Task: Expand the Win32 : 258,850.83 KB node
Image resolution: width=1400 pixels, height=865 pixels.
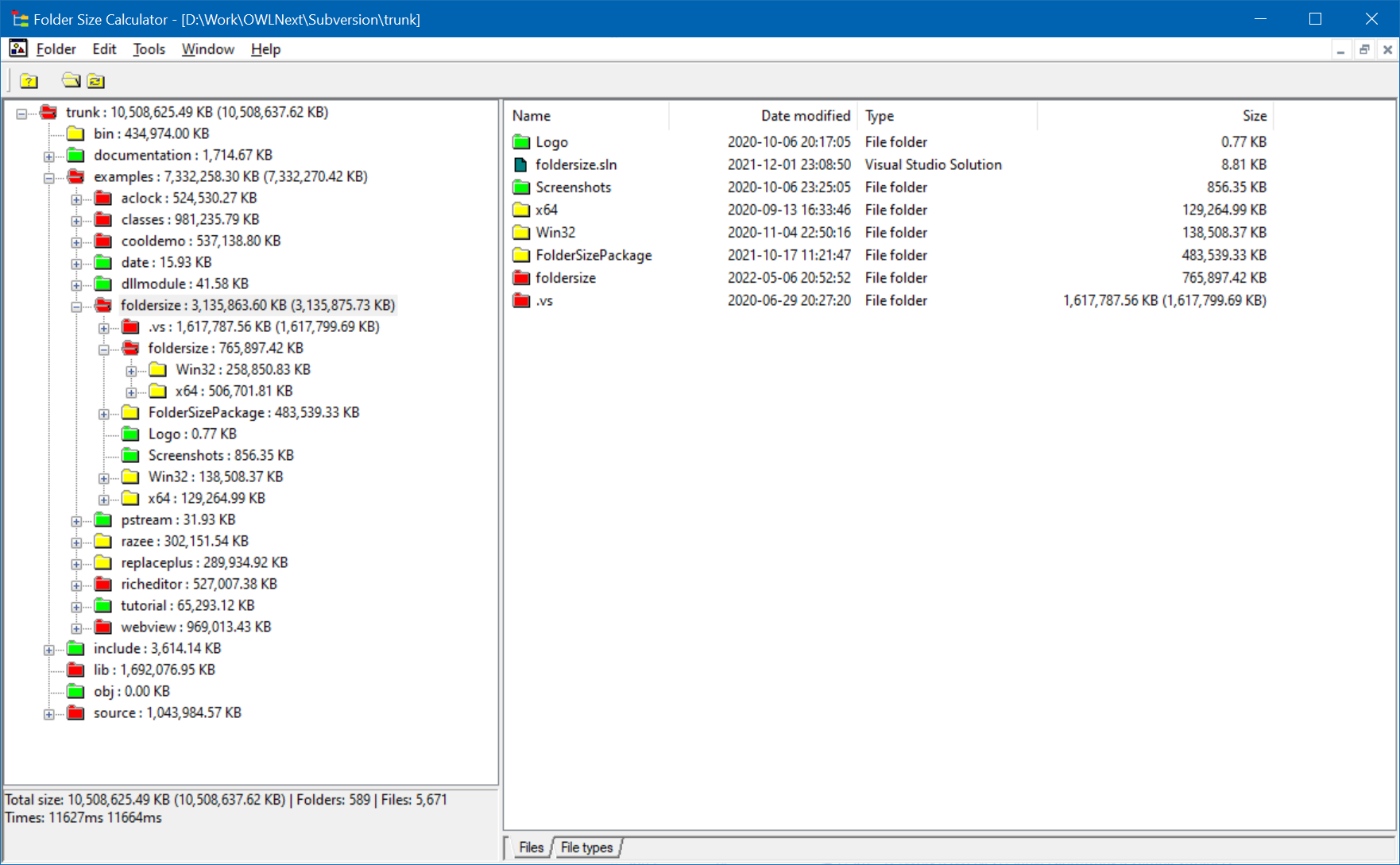Action: [131, 371]
